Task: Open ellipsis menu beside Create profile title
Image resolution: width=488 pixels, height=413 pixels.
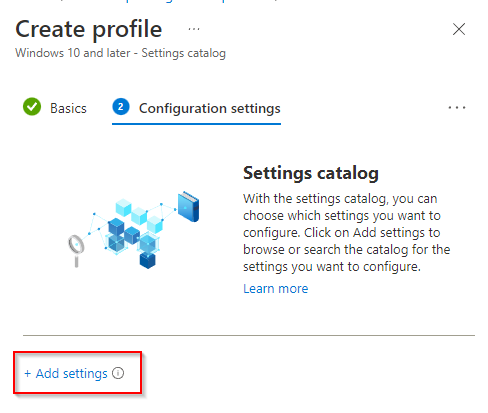Action: (x=194, y=29)
